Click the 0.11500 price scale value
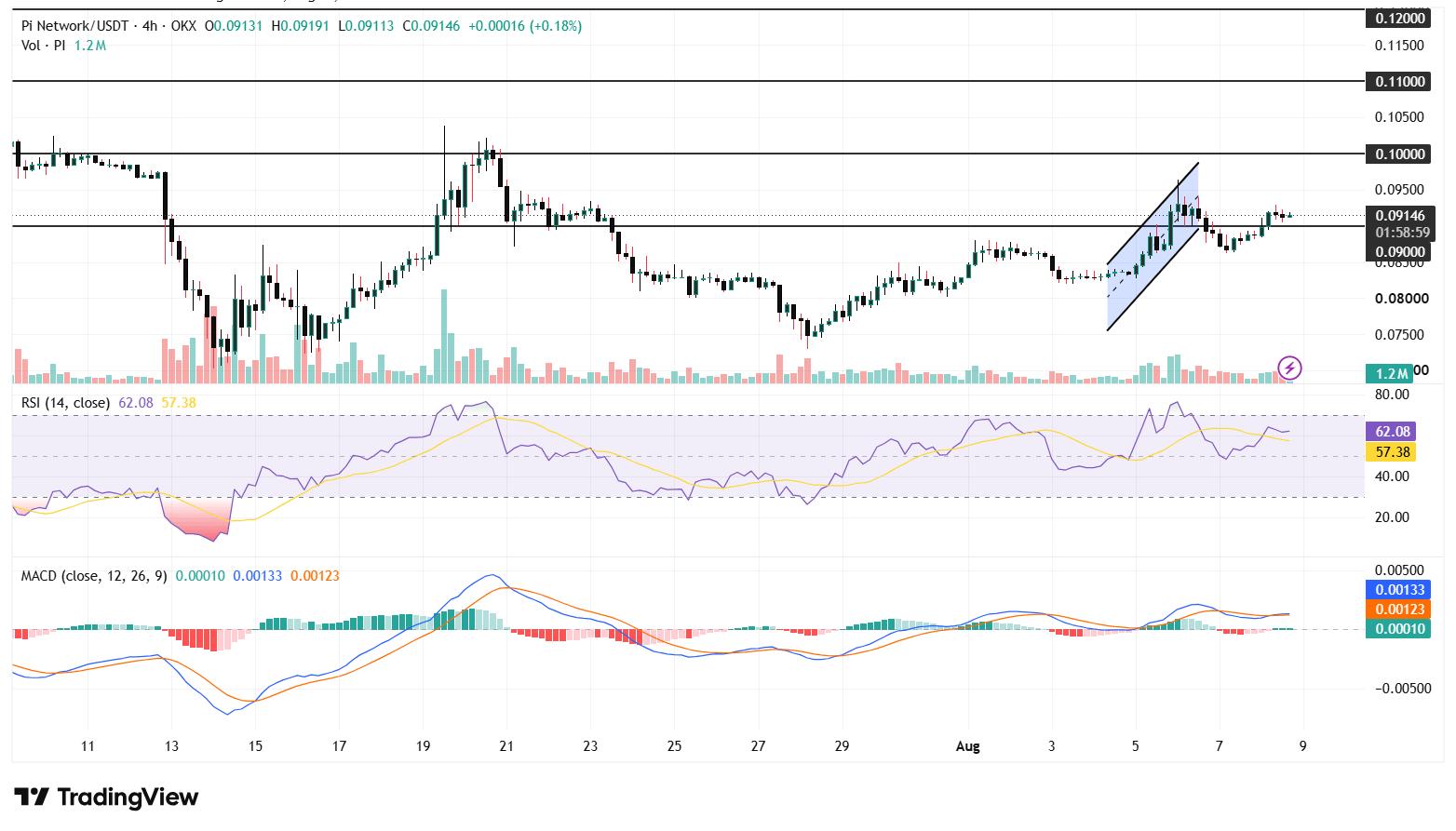Screen dimensions: 1456x831 point(1400,45)
